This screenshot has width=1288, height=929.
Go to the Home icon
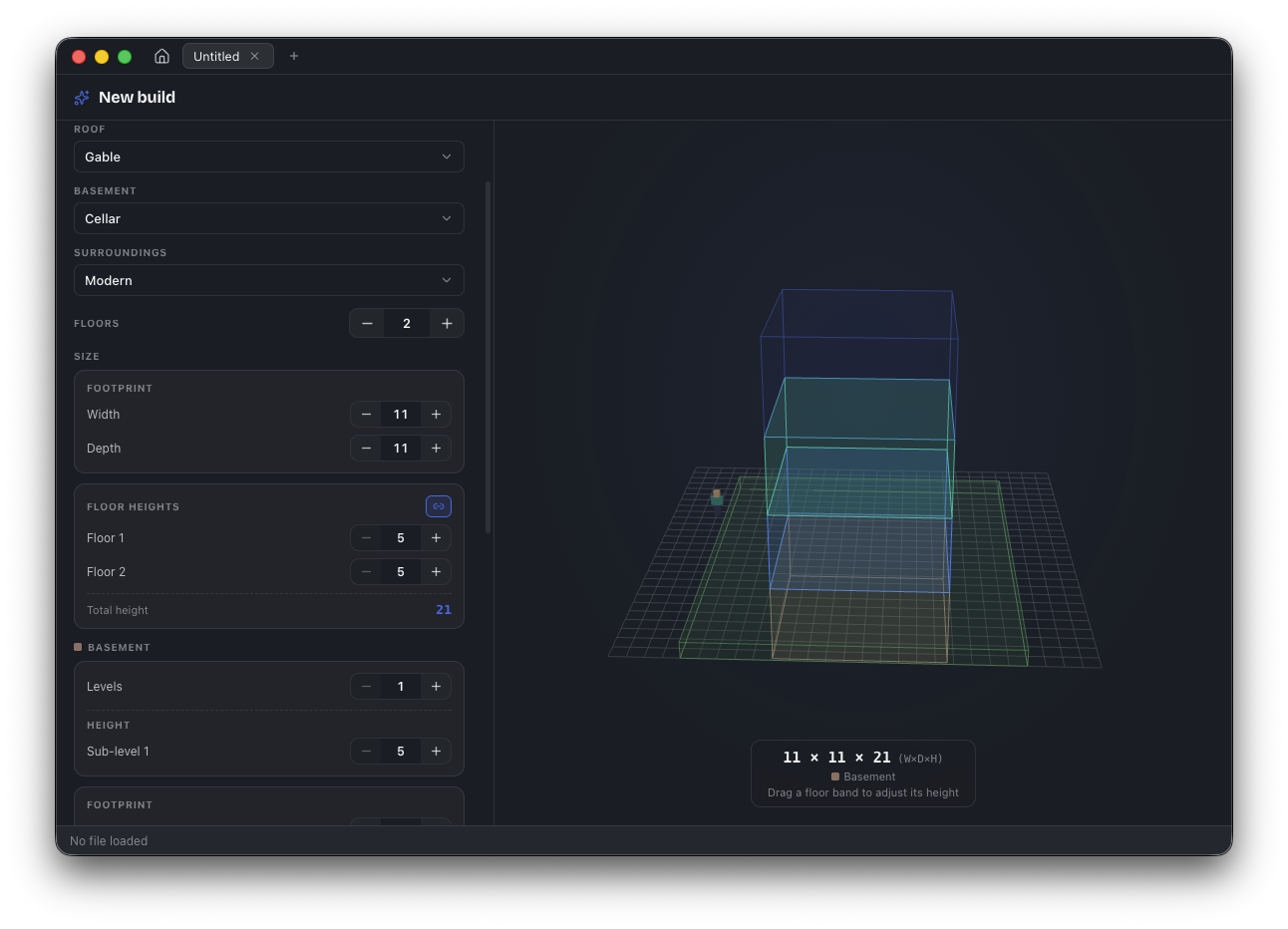(x=161, y=56)
